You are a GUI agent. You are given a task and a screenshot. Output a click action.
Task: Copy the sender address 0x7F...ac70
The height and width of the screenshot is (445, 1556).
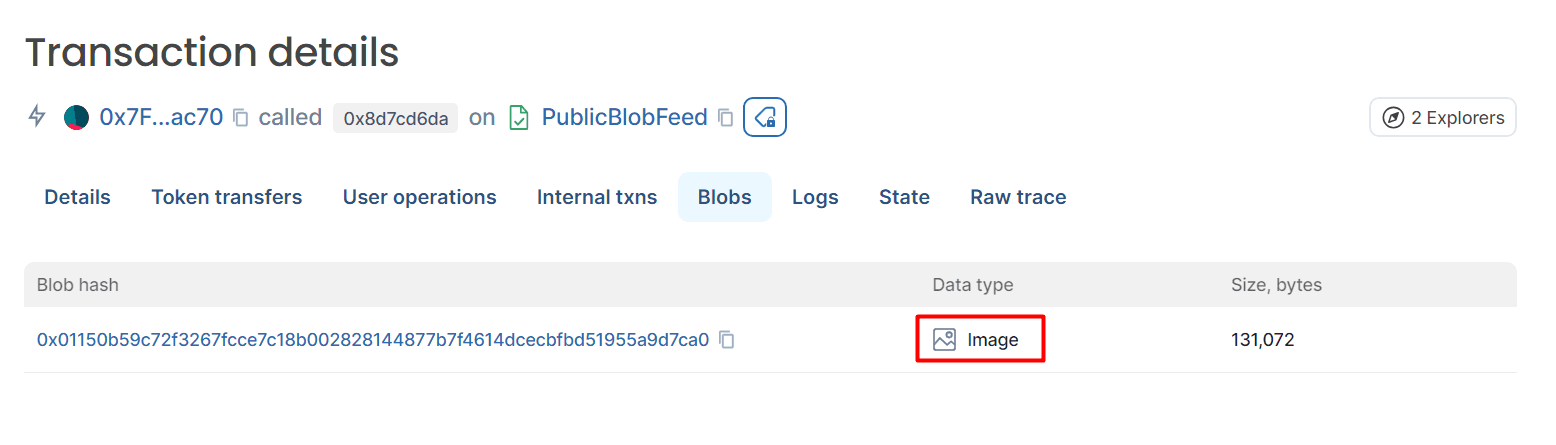tap(240, 118)
